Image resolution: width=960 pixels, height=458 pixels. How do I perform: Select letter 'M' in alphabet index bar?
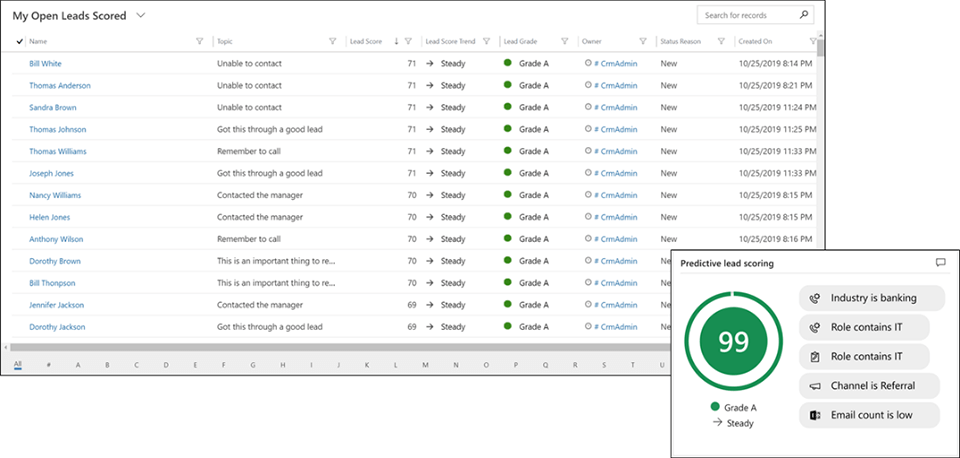[425, 364]
